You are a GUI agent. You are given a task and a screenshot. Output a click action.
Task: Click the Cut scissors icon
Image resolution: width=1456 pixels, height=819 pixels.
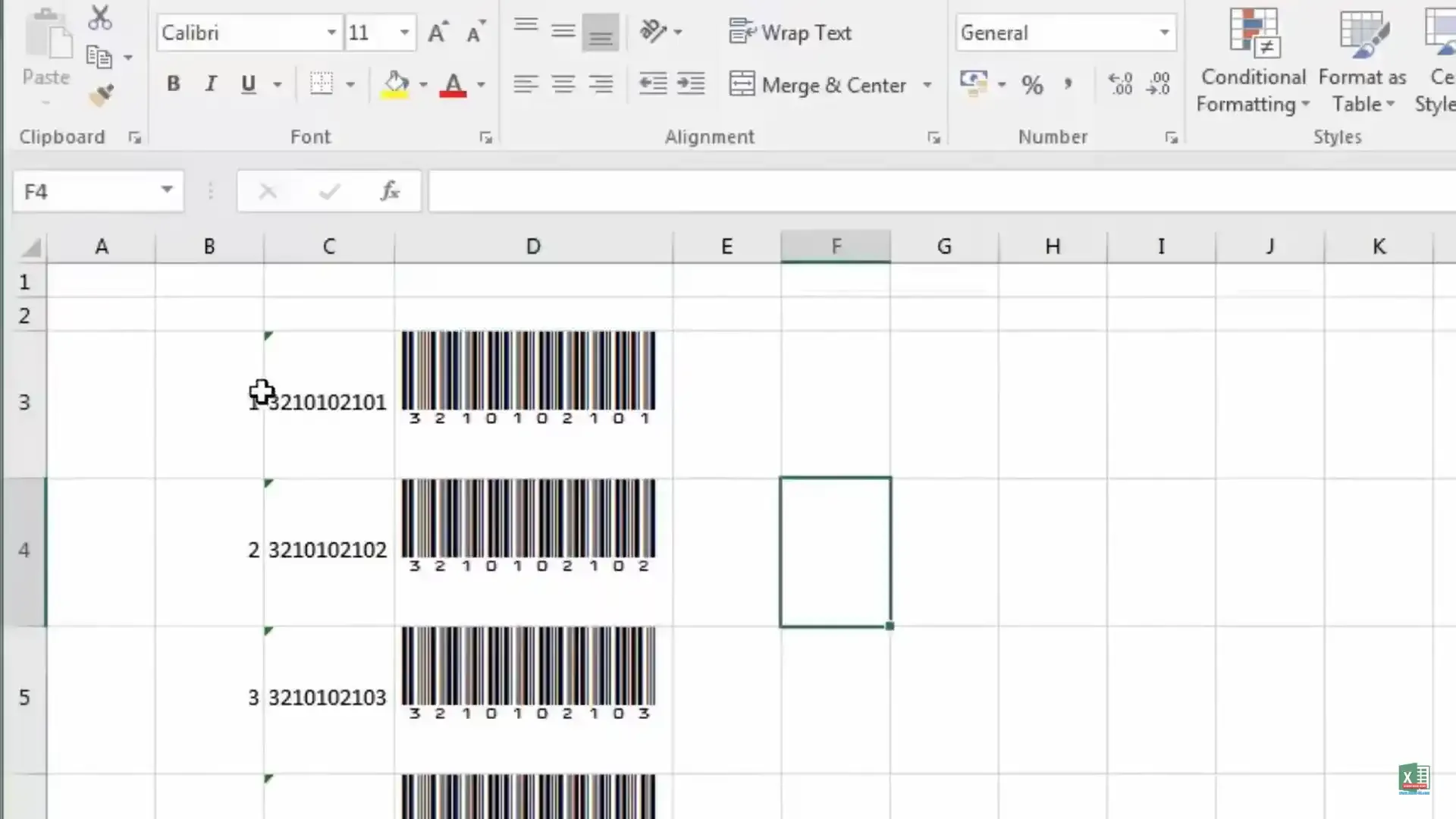(99, 18)
